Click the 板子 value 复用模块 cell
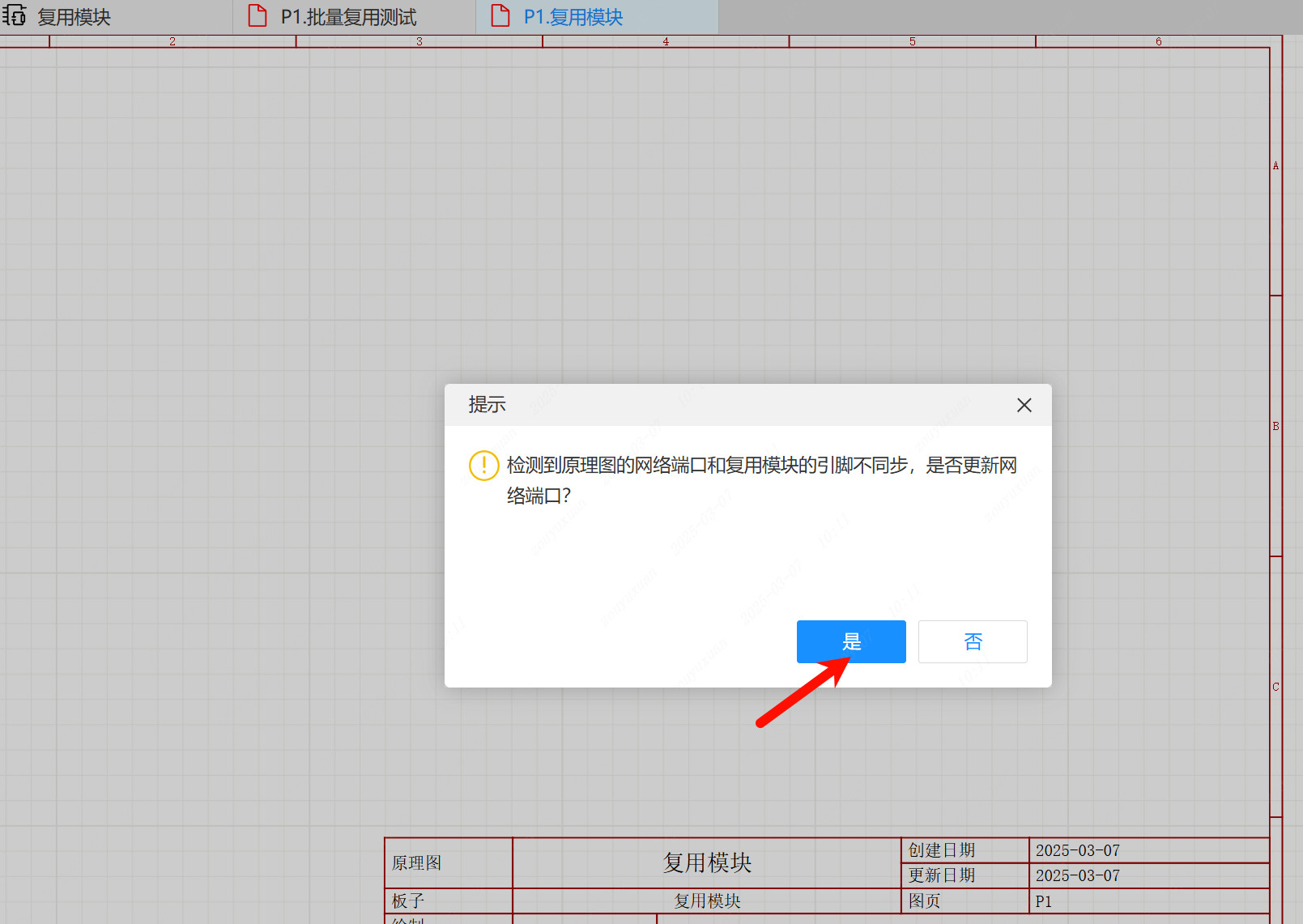This screenshot has width=1303, height=924. 707,901
